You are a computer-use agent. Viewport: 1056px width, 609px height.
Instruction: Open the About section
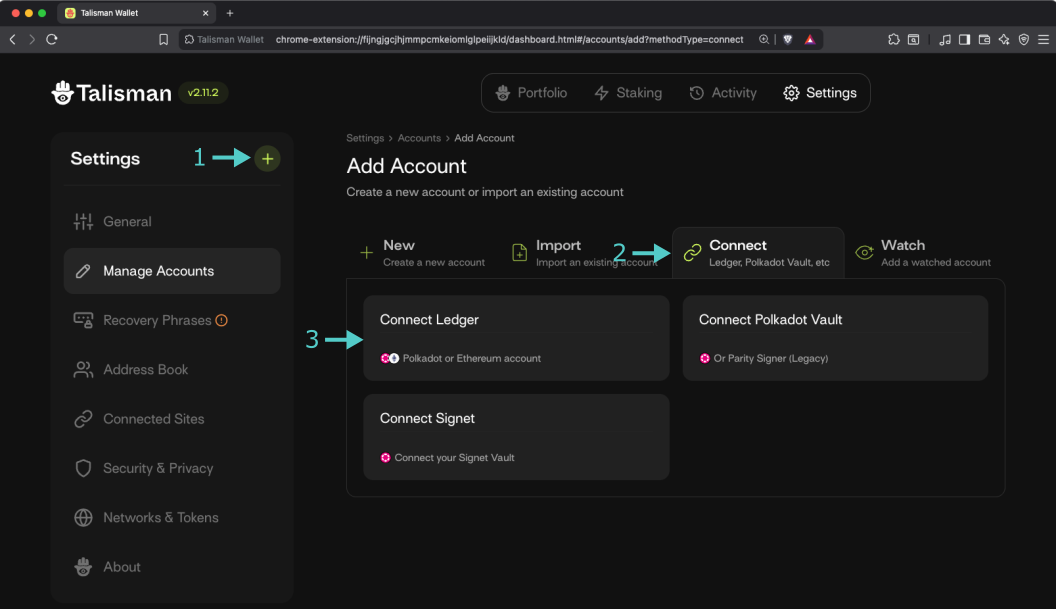point(172,567)
